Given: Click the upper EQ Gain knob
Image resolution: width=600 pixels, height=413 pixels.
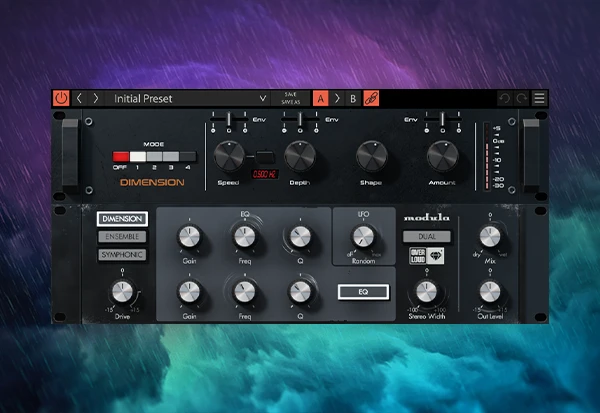Looking at the screenshot, I should (x=189, y=236).
